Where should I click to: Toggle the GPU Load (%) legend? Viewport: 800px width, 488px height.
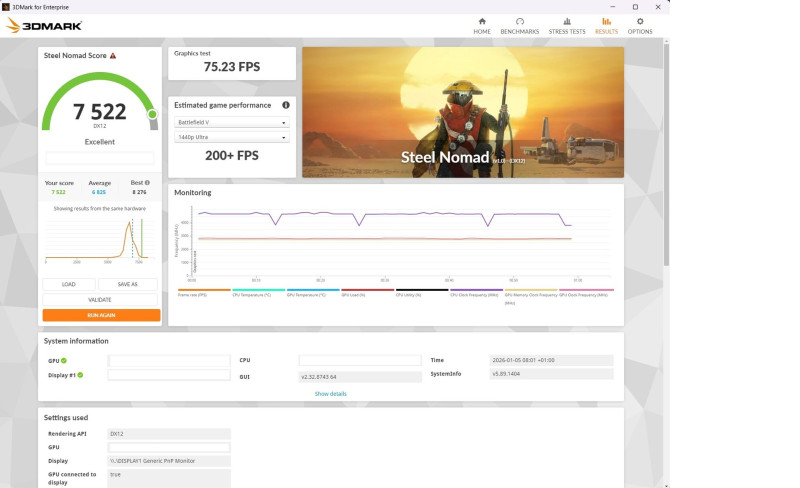[367, 293]
